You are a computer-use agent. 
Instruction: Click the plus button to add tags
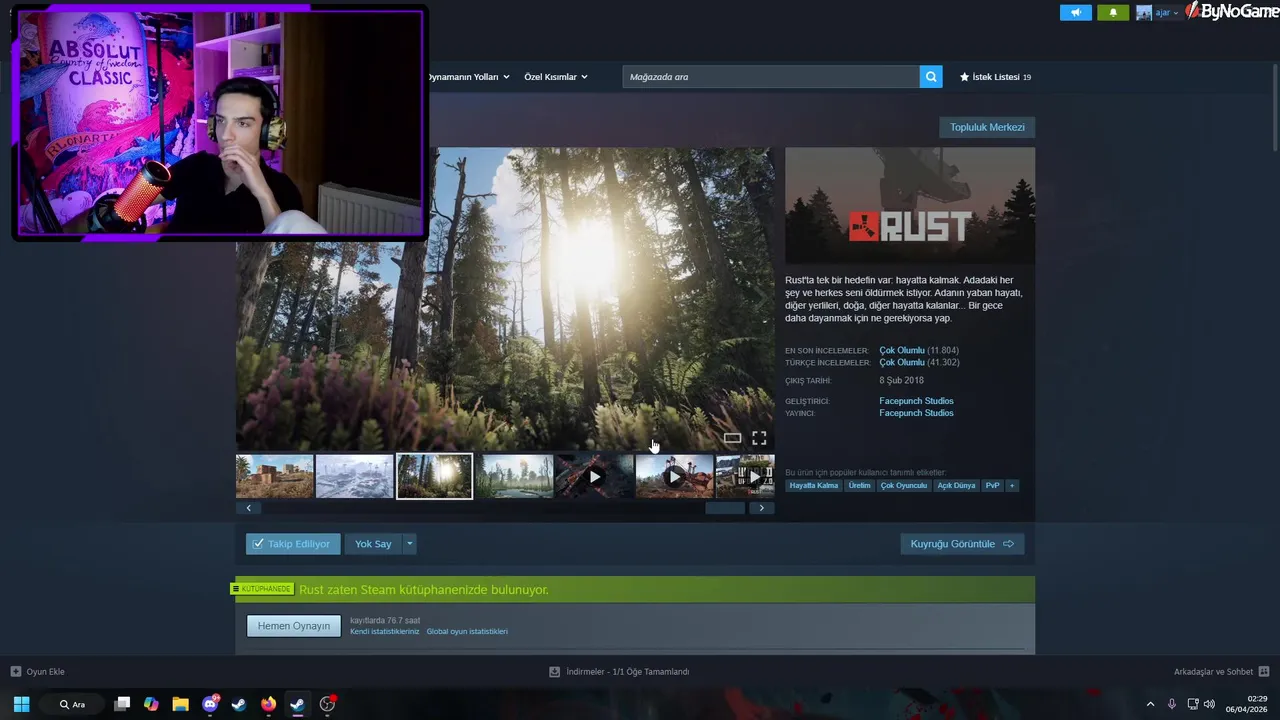coord(1012,486)
